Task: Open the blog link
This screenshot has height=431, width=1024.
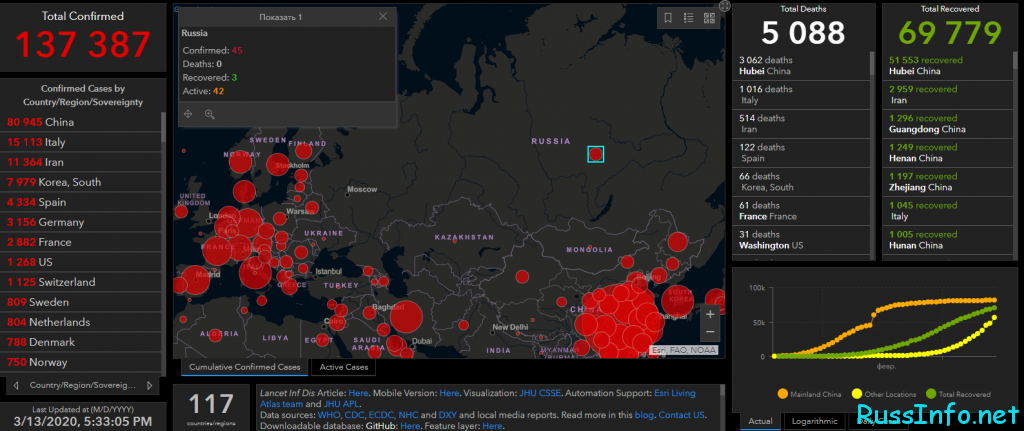Action: point(643,415)
